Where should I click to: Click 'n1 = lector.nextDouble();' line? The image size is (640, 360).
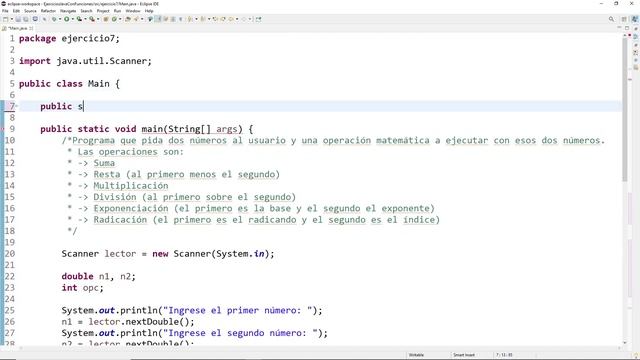[x=128, y=322]
